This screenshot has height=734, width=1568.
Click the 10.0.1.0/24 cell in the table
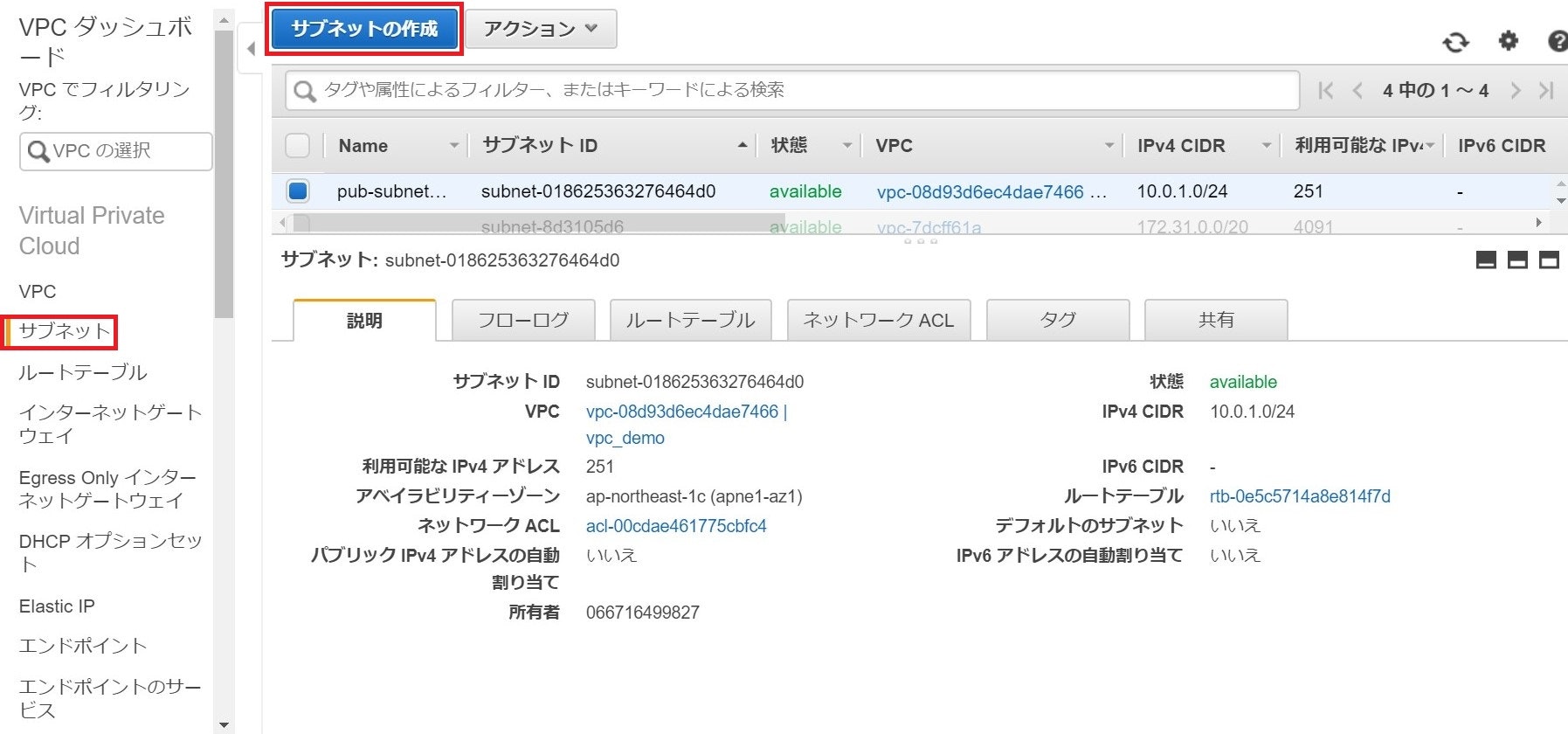1182,191
